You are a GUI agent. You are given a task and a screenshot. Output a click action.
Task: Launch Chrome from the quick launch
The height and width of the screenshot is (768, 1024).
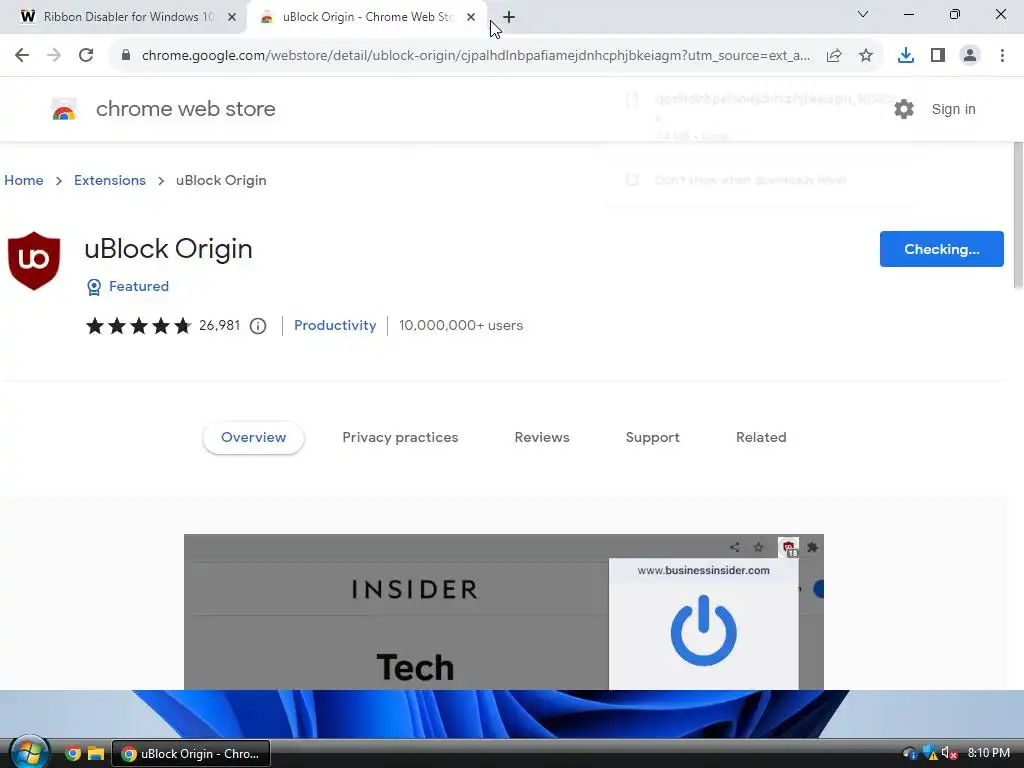(72, 754)
